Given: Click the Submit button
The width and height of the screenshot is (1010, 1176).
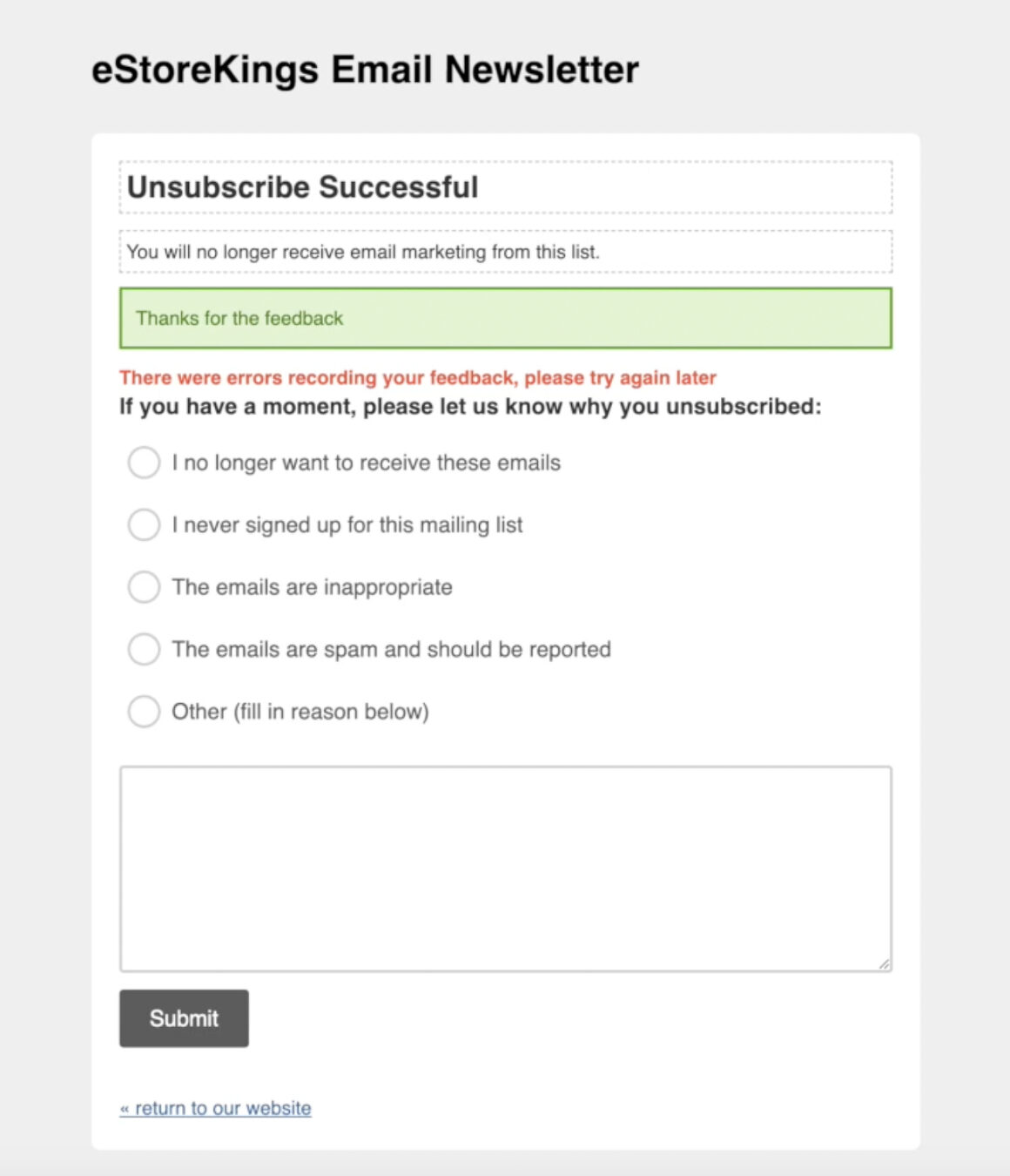Looking at the screenshot, I should (x=183, y=1017).
